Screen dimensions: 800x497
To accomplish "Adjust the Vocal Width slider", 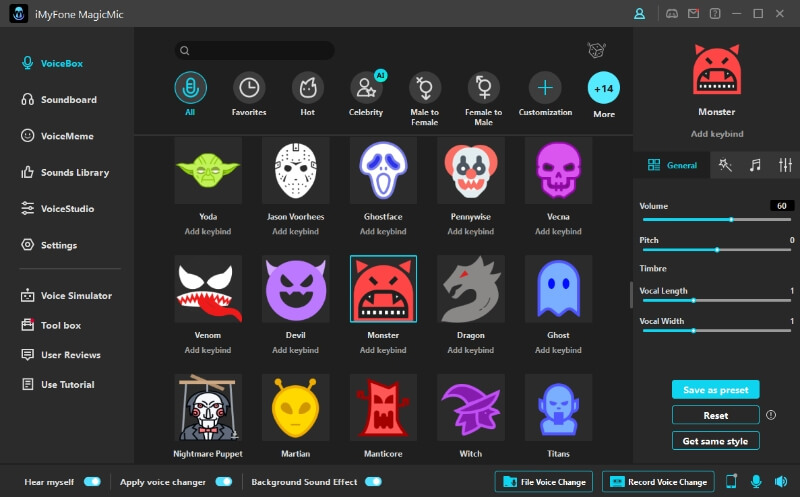I will tap(717, 331).
